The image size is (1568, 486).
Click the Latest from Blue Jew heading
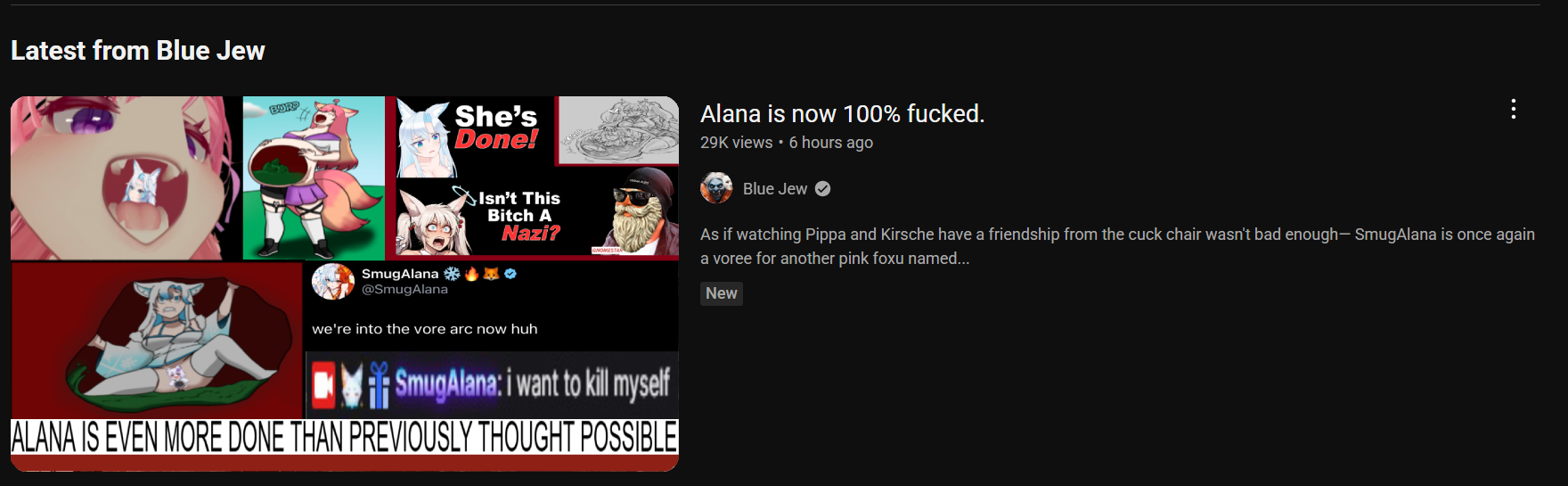tap(138, 51)
